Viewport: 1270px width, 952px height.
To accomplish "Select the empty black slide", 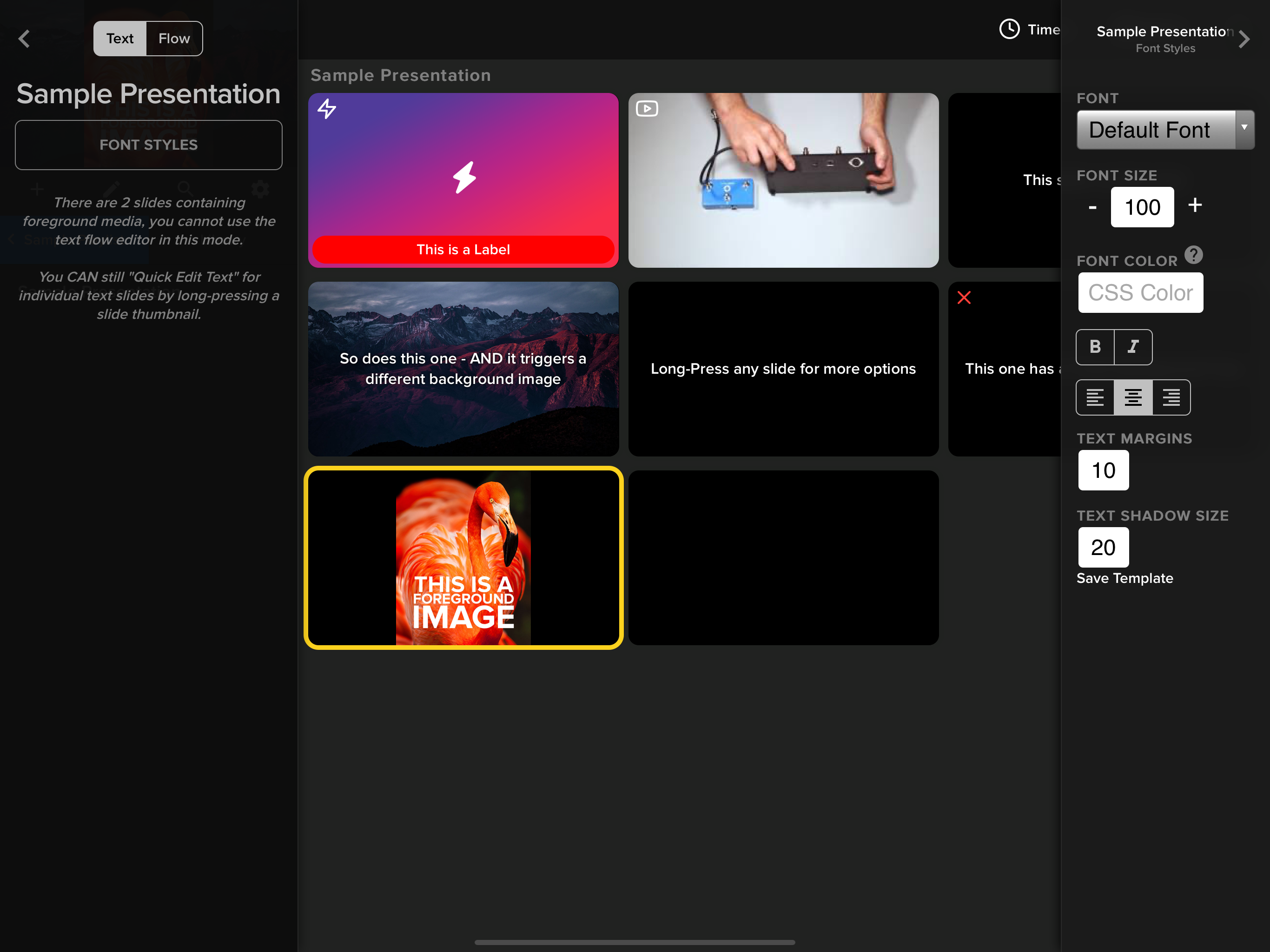I will 783,557.
